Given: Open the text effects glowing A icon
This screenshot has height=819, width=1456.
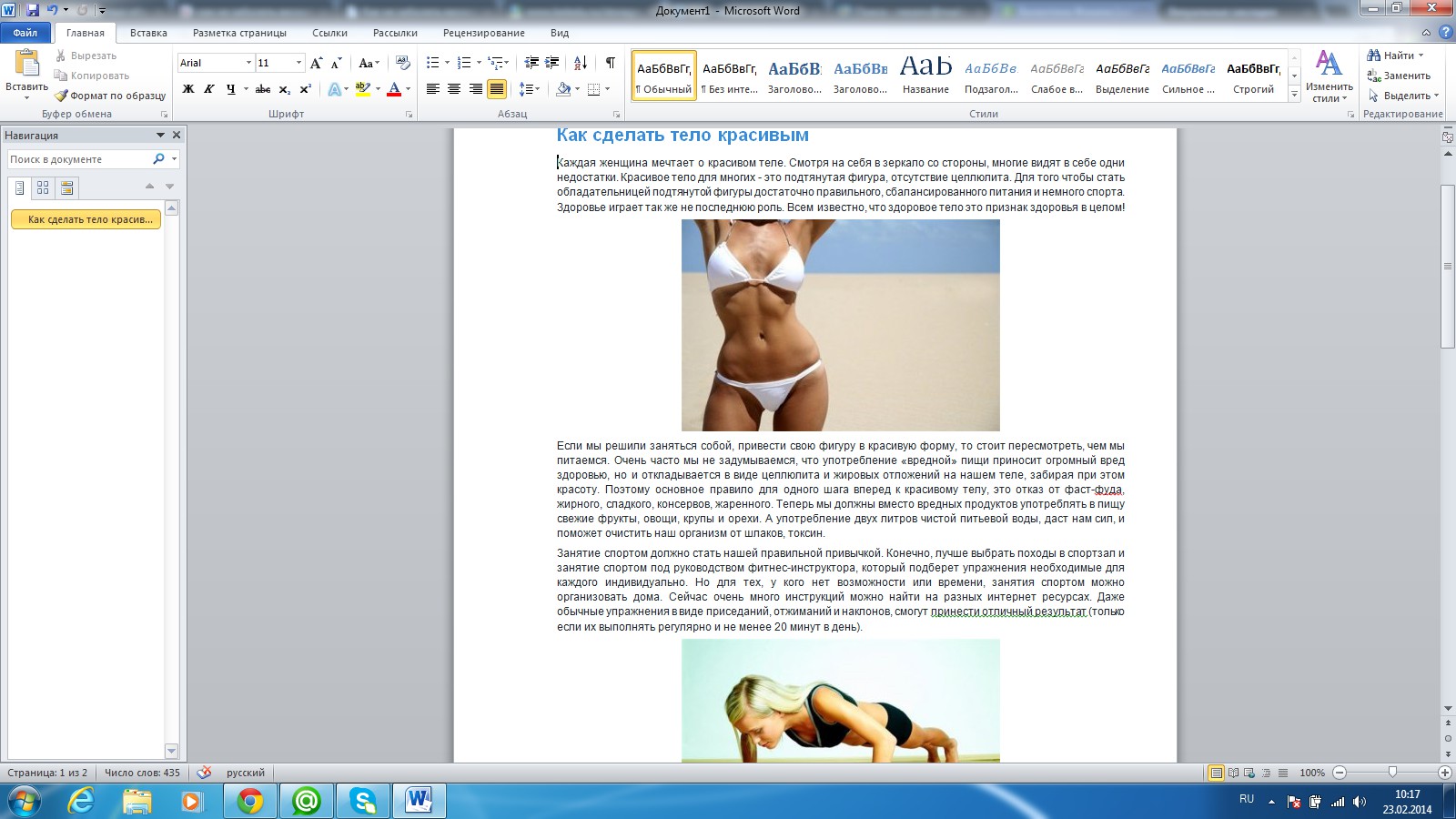Looking at the screenshot, I should [x=335, y=89].
